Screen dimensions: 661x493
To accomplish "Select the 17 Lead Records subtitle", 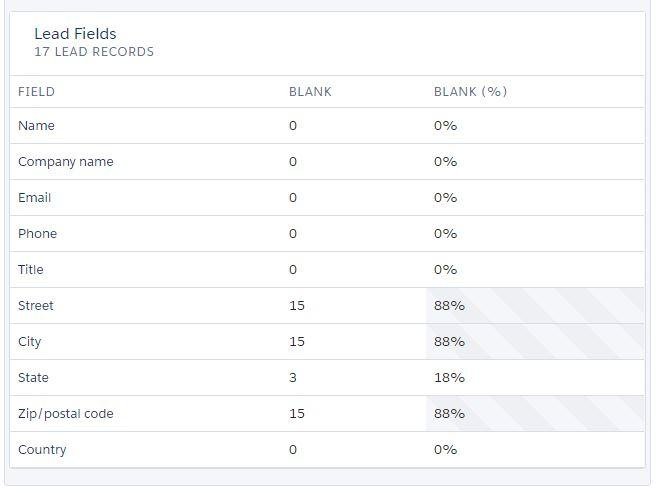I will click(x=94, y=51).
